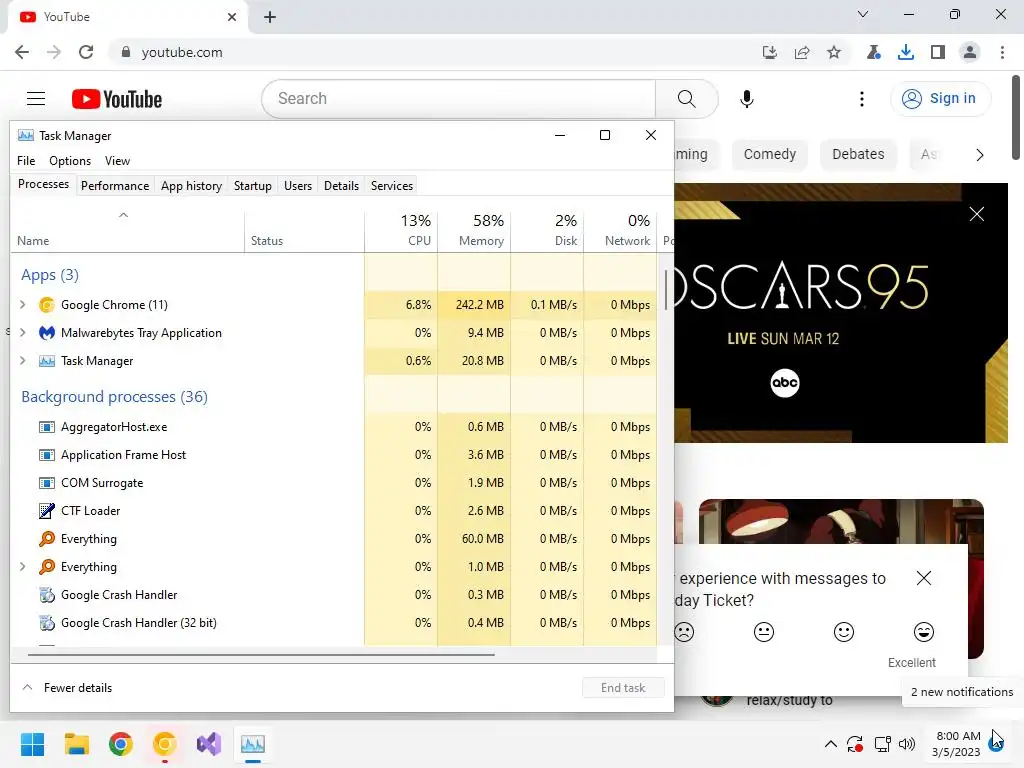Toggle Chrome side panel
The image size is (1024, 768).
[938, 52]
